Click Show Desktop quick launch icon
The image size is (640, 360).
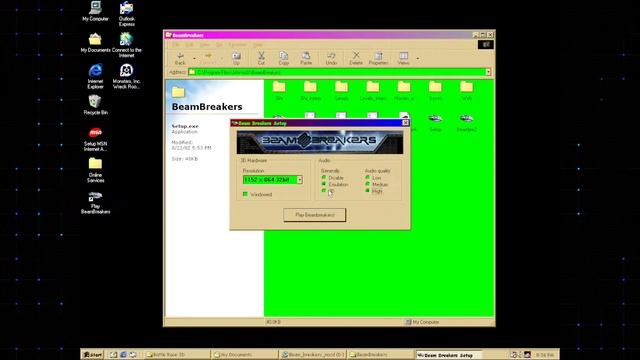point(114,355)
